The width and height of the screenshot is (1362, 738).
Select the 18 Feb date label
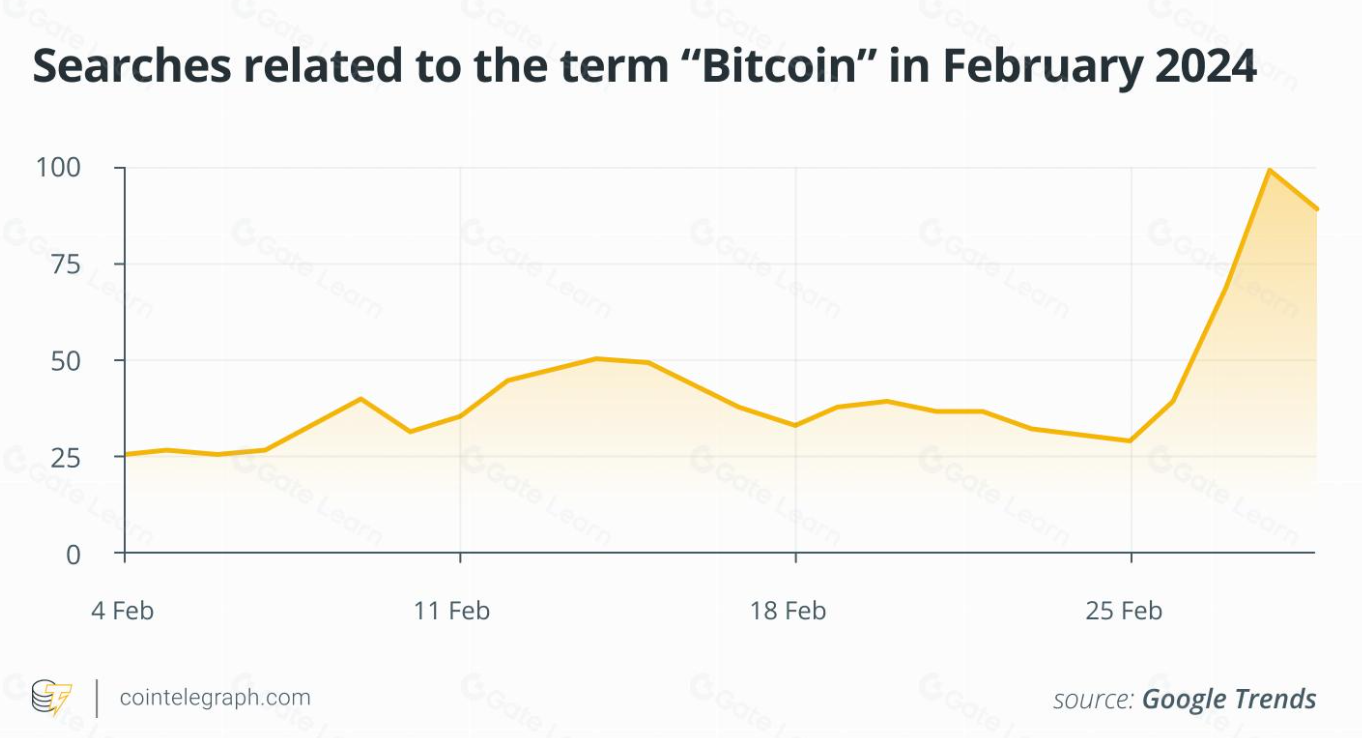click(788, 610)
